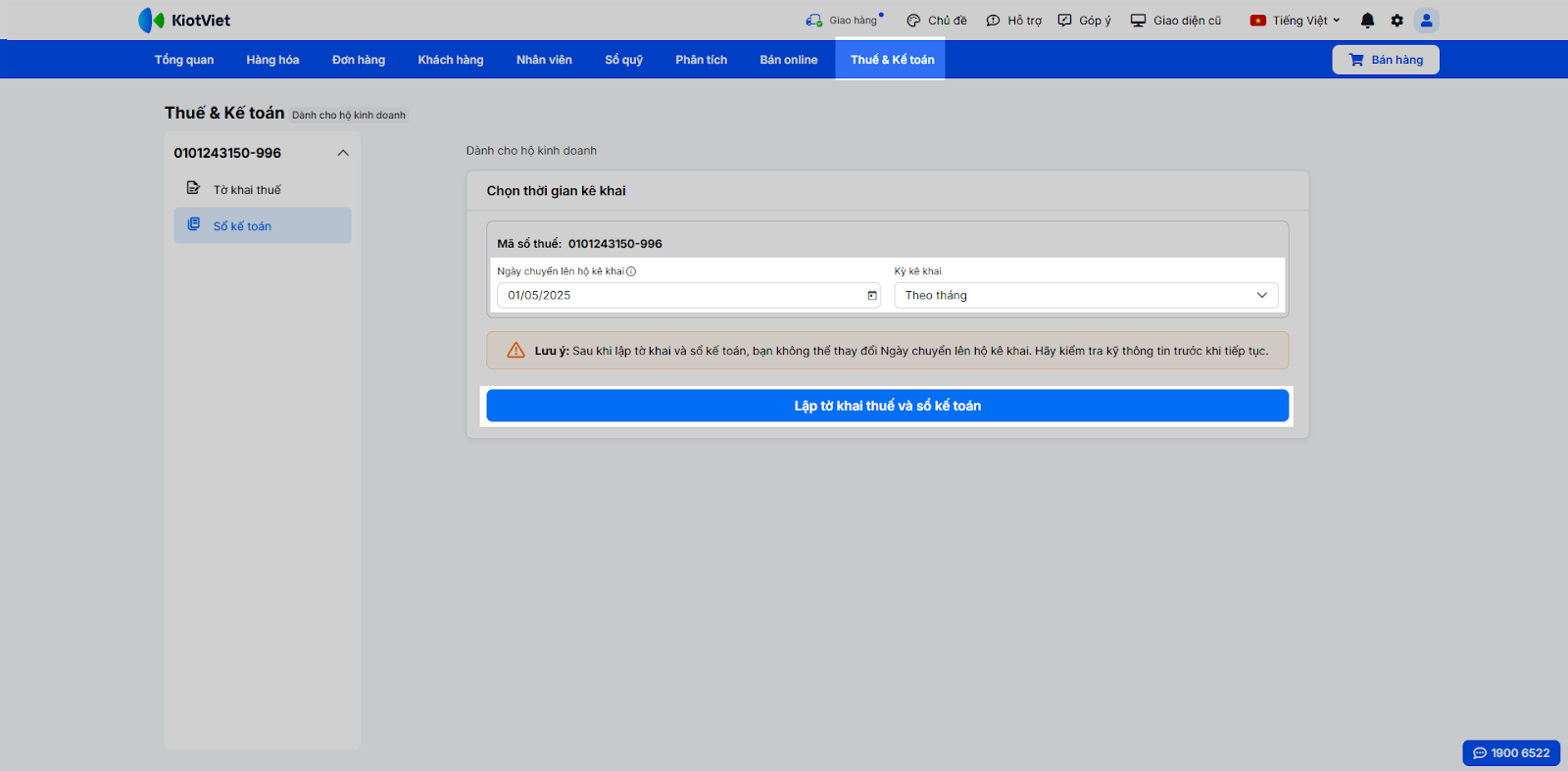Collapse tax code 0101243150-996 section
This screenshot has width=1568, height=771.
(343, 153)
